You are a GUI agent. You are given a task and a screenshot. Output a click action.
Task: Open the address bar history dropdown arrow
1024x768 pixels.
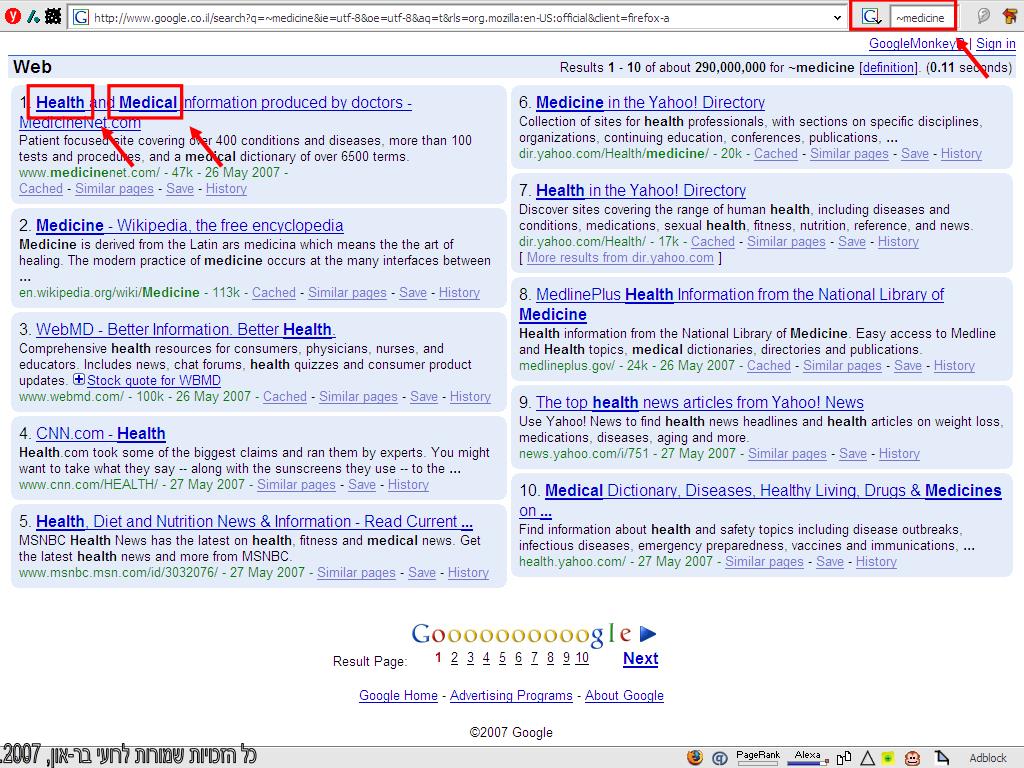pyautogui.click(x=837, y=18)
